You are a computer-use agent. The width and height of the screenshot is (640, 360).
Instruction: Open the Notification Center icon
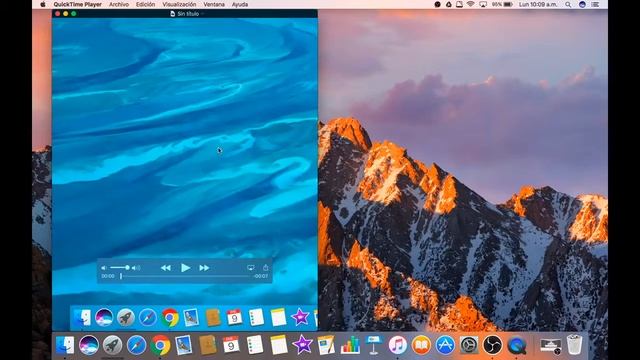(x=596, y=4)
